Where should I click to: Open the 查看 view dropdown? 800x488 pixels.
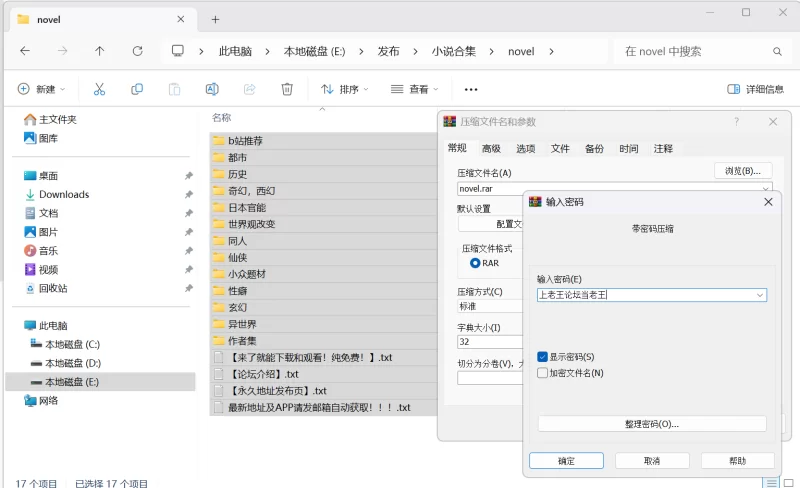414,89
